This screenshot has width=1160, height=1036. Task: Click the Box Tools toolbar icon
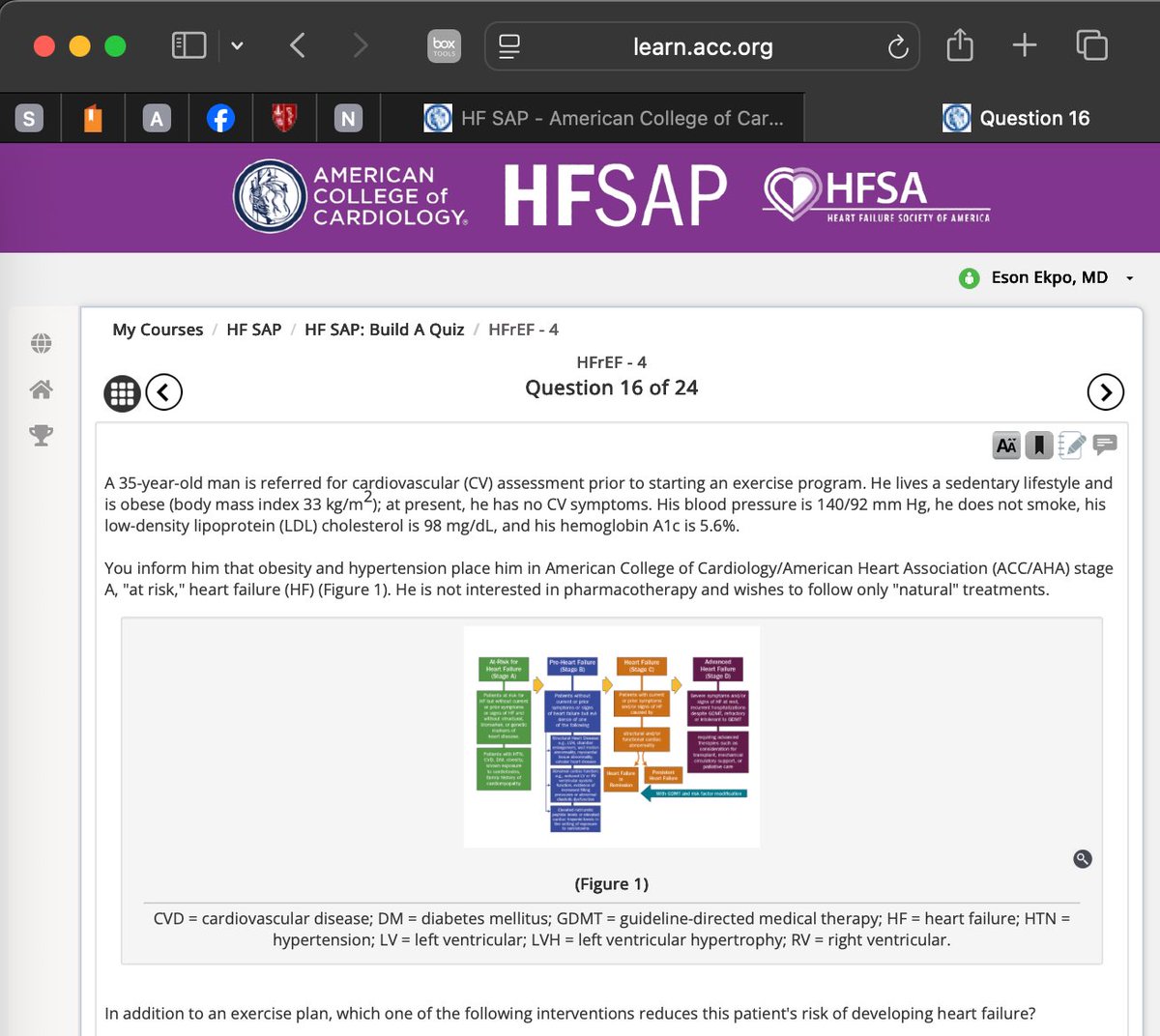pyautogui.click(x=444, y=45)
